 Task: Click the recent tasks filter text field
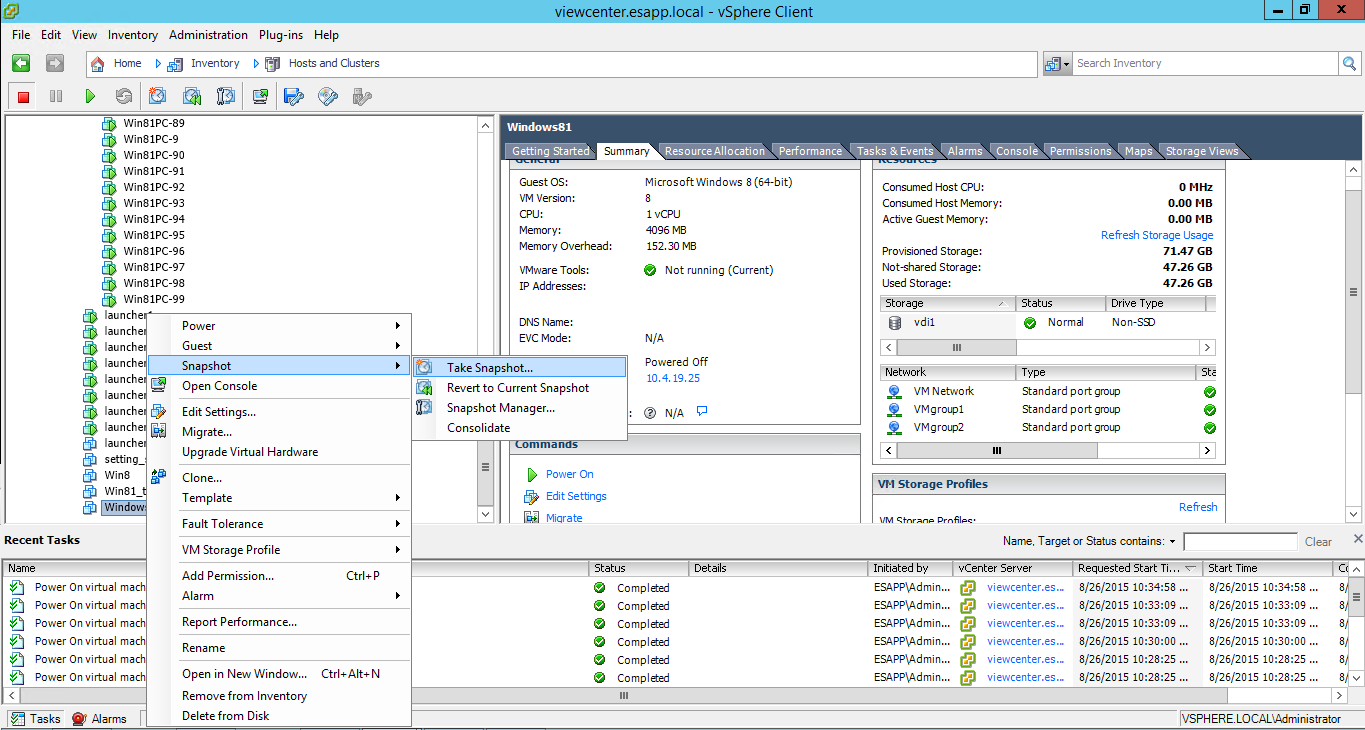tap(1239, 541)
